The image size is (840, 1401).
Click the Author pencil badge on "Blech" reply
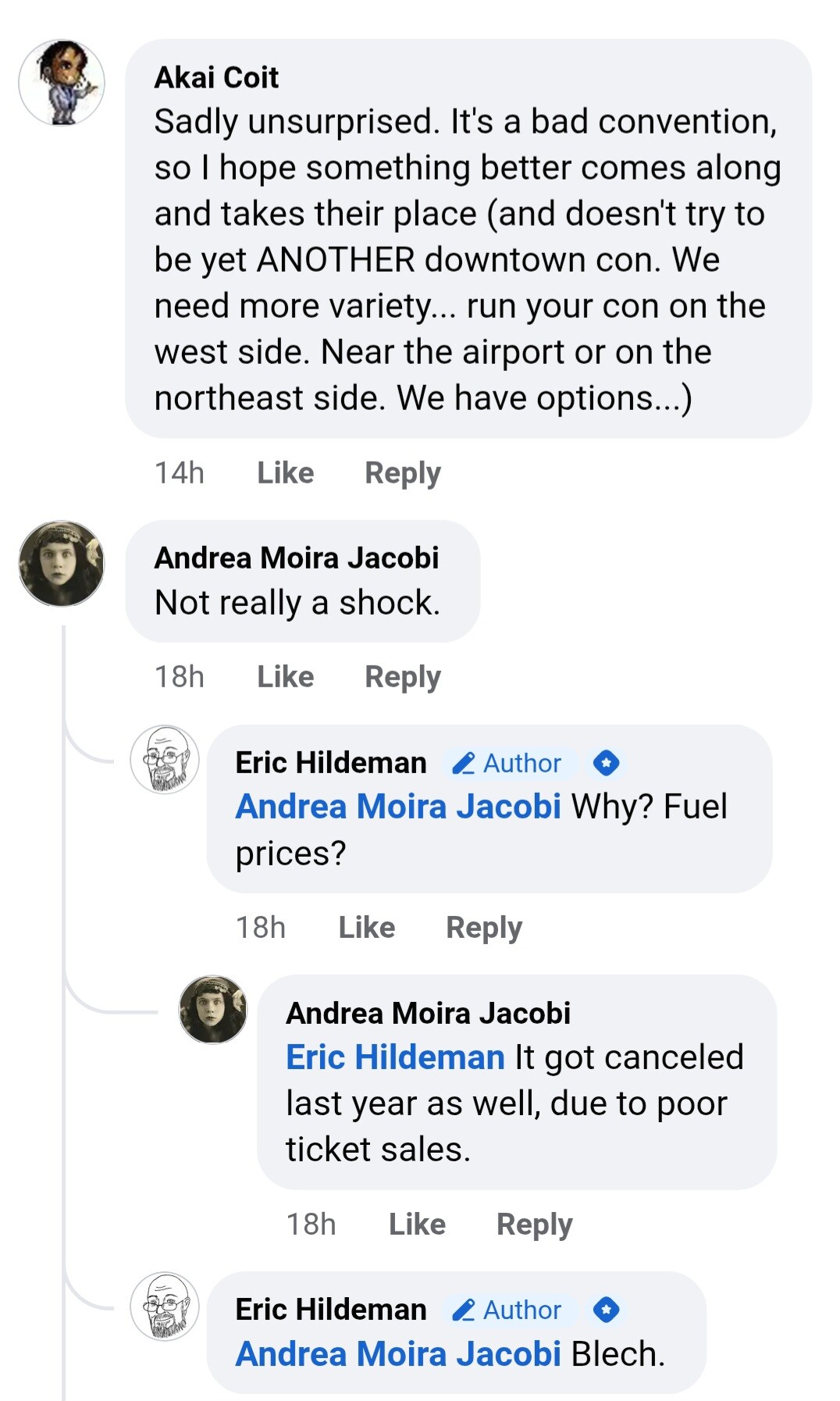(508, 1310)
